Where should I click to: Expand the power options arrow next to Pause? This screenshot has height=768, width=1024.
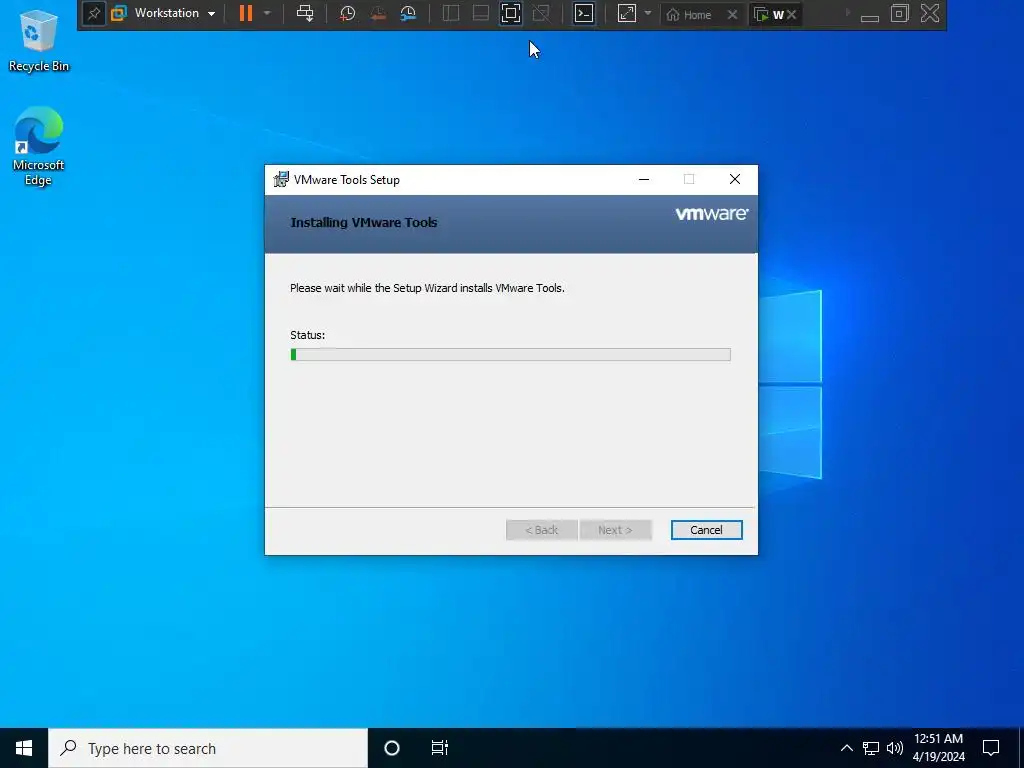[267, 13]
